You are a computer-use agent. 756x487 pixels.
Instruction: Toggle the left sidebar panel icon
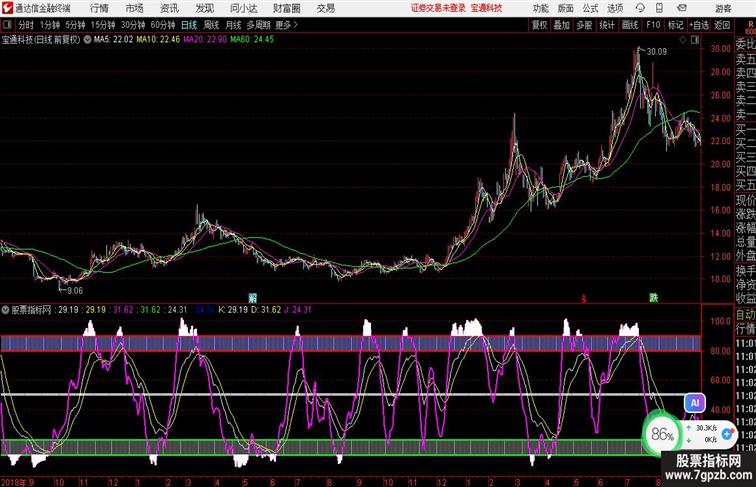pyautogui.click(x=7, y=25)
